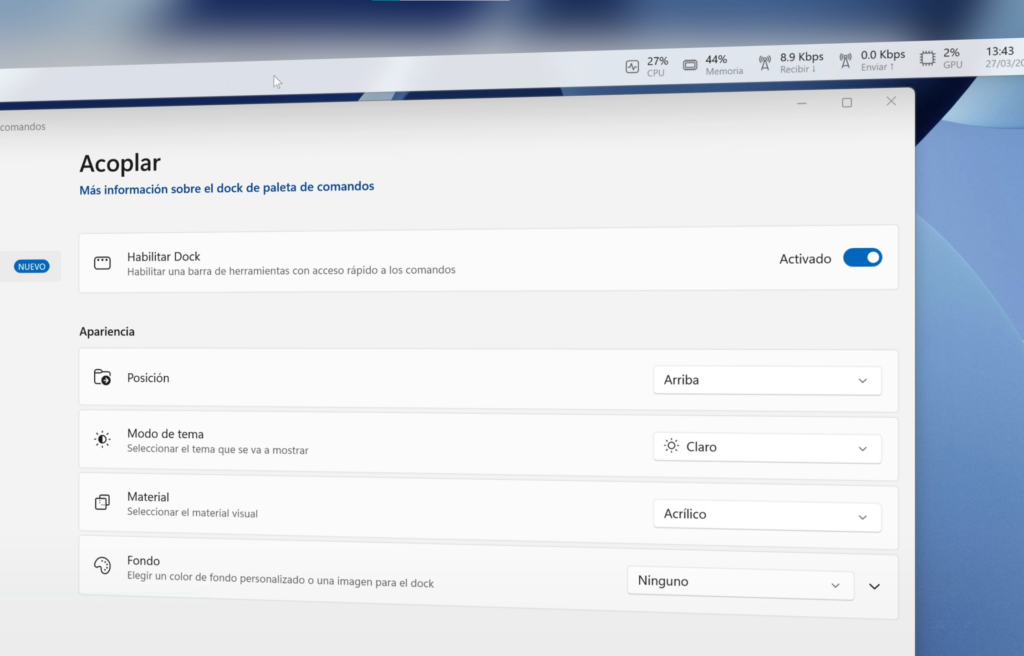Expand the Fondo section with the chevron
The image size is (1024, 656).
[x=874, y=586]
